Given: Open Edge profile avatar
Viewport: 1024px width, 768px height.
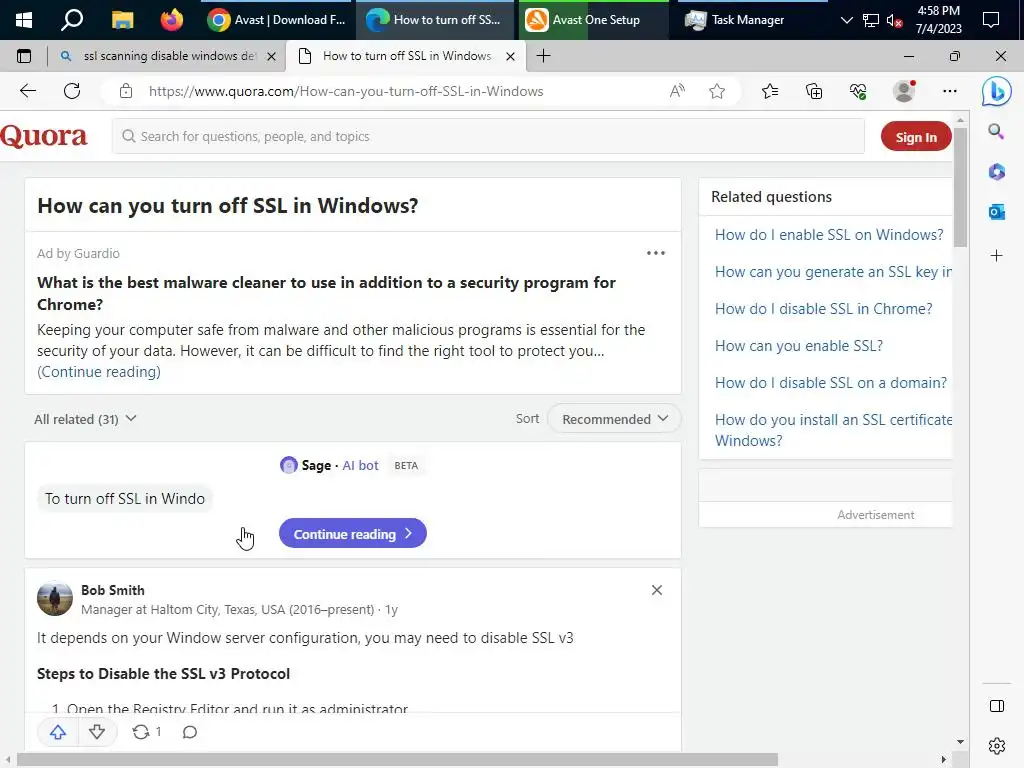Looking at the screenshot, I should pyautogui.click(x=904, y=91).
